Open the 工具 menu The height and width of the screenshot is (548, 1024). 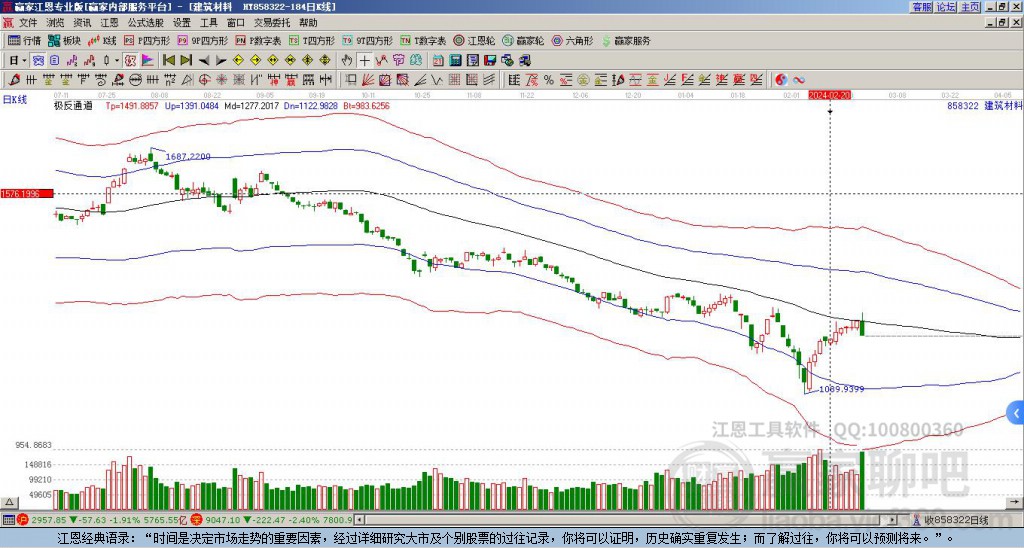[x=208, y=23]
